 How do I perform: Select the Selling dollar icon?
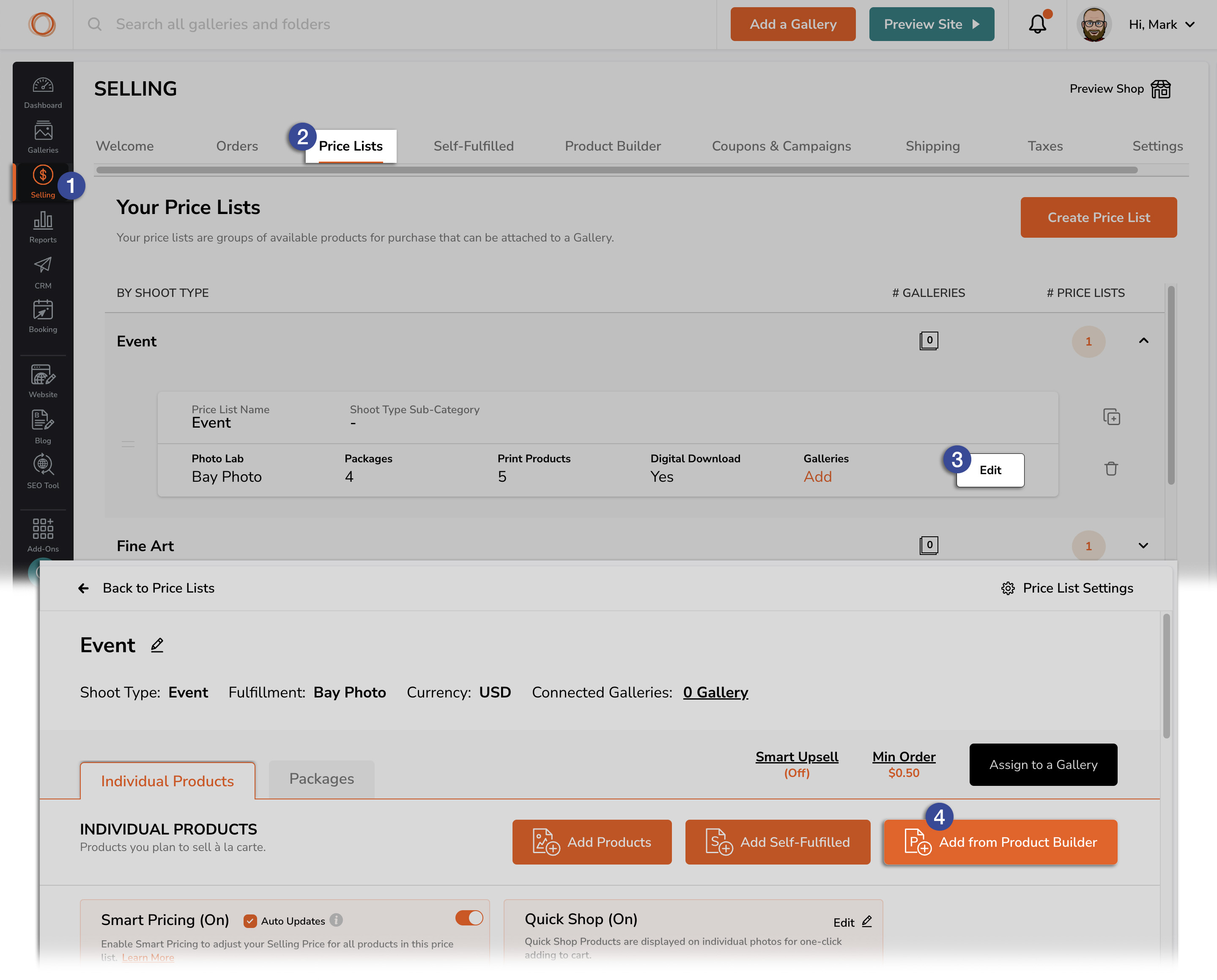43,175
